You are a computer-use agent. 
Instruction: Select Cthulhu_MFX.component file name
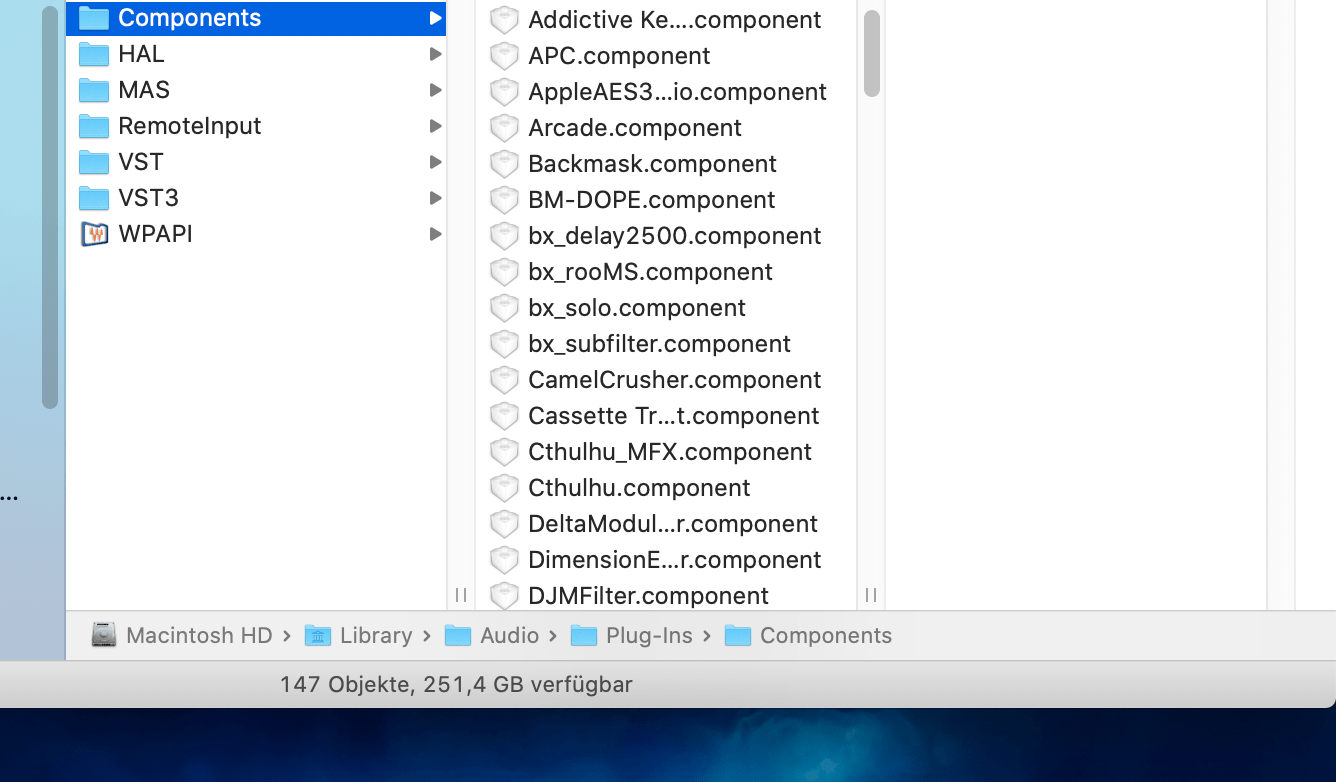(x=670, y=452)
